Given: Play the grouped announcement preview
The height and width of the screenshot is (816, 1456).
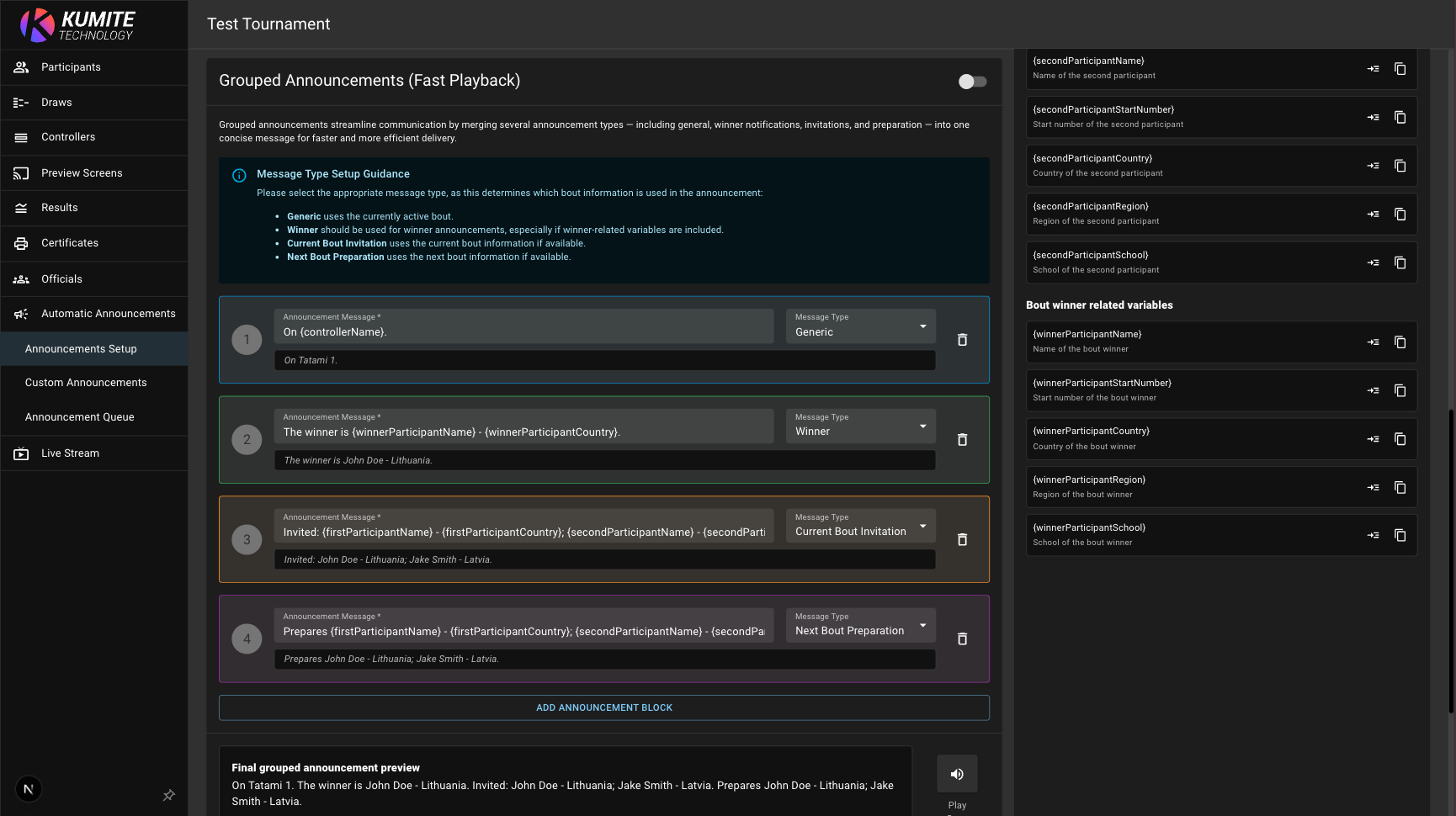Looking at the screenshot, I should (x=957, y=775).
